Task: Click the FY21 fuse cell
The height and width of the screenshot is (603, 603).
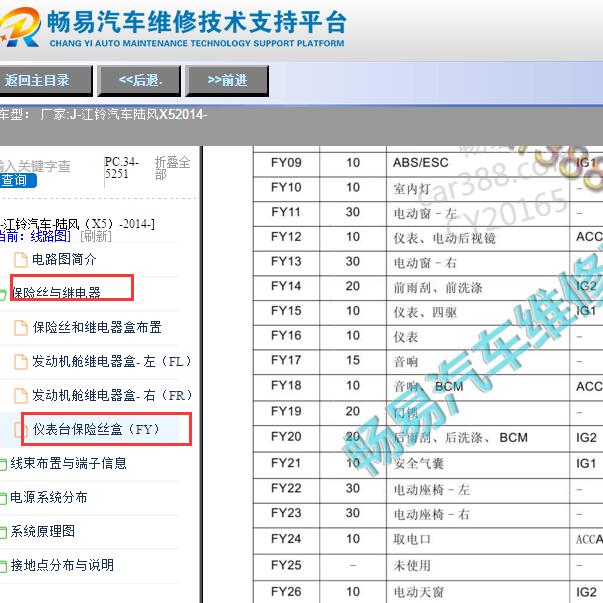Action: [286, 463]
